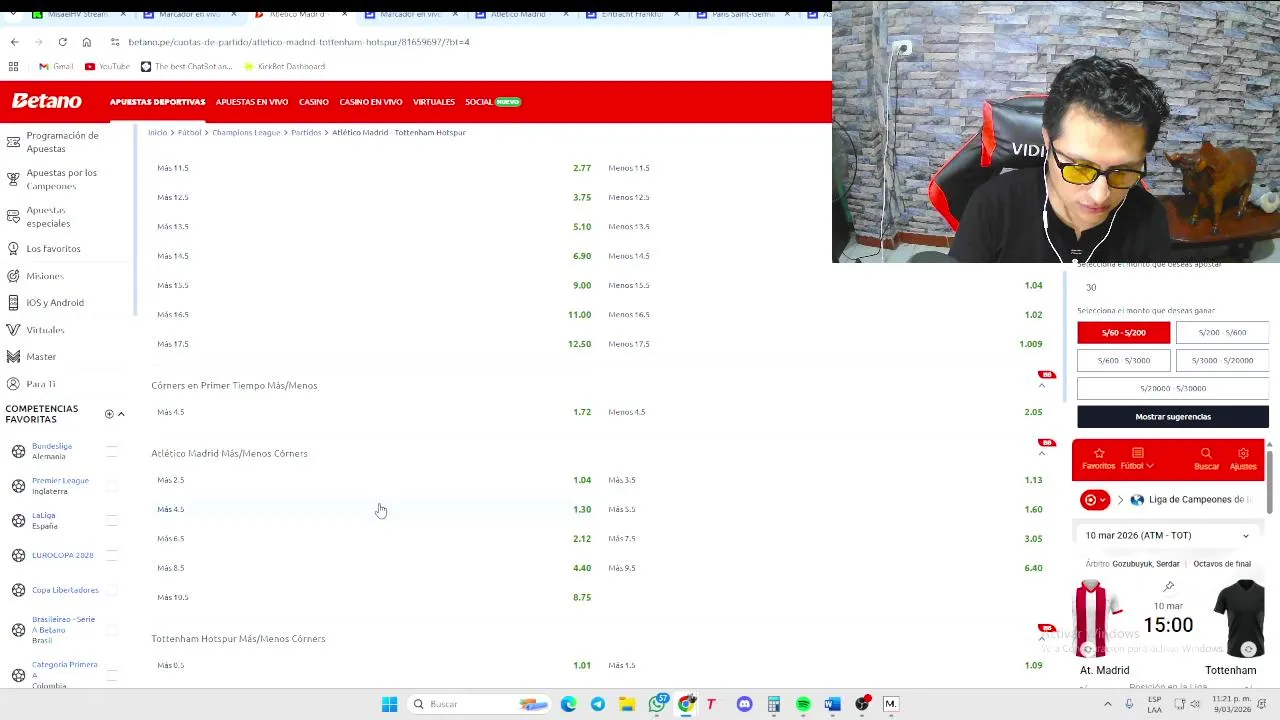Viewport: 1280px width, 720px height.
Task: Select S/60 - S/200 win range
Action: 1123,332
